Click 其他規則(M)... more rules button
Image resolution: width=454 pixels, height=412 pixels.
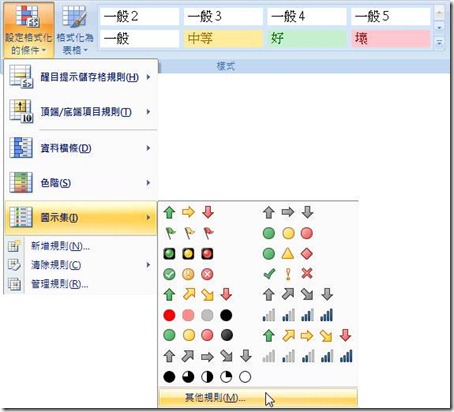pos(258,397)
